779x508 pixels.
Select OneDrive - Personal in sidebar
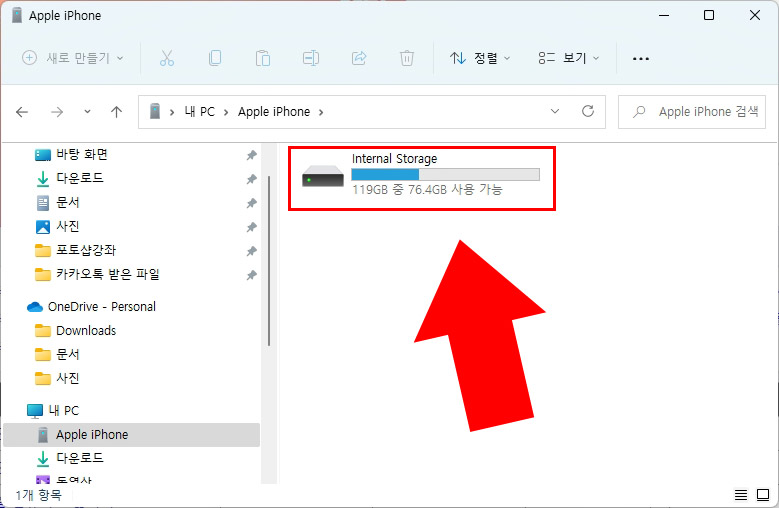coord(91,307)
